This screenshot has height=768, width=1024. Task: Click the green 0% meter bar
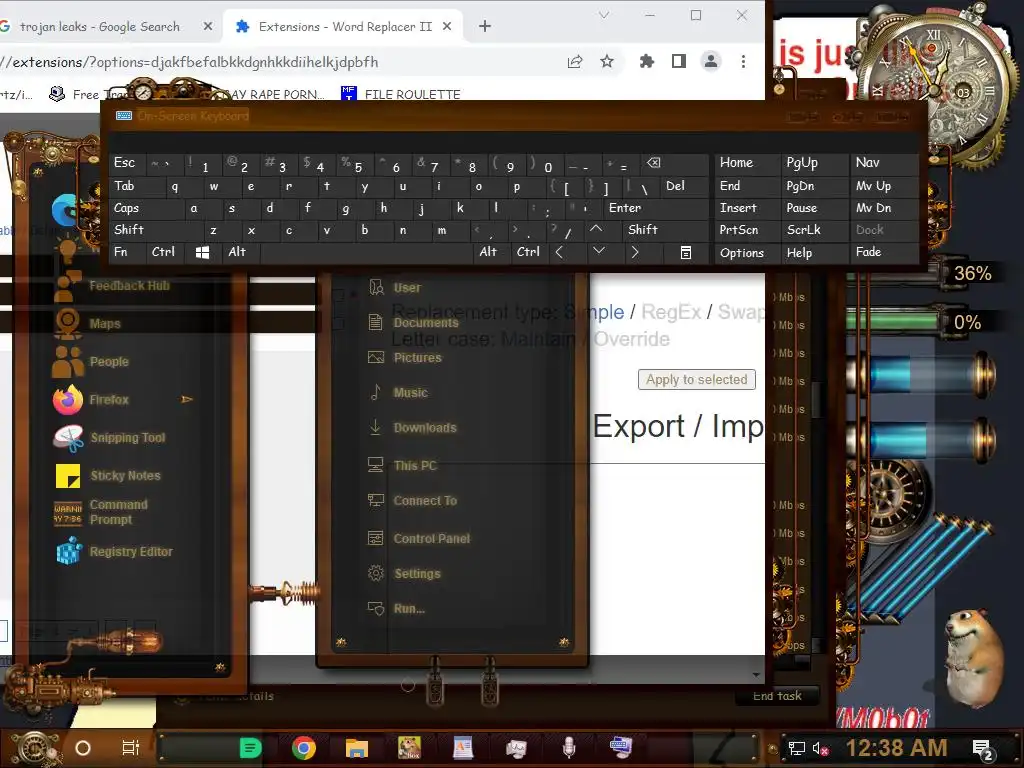(x=892, y=321)
